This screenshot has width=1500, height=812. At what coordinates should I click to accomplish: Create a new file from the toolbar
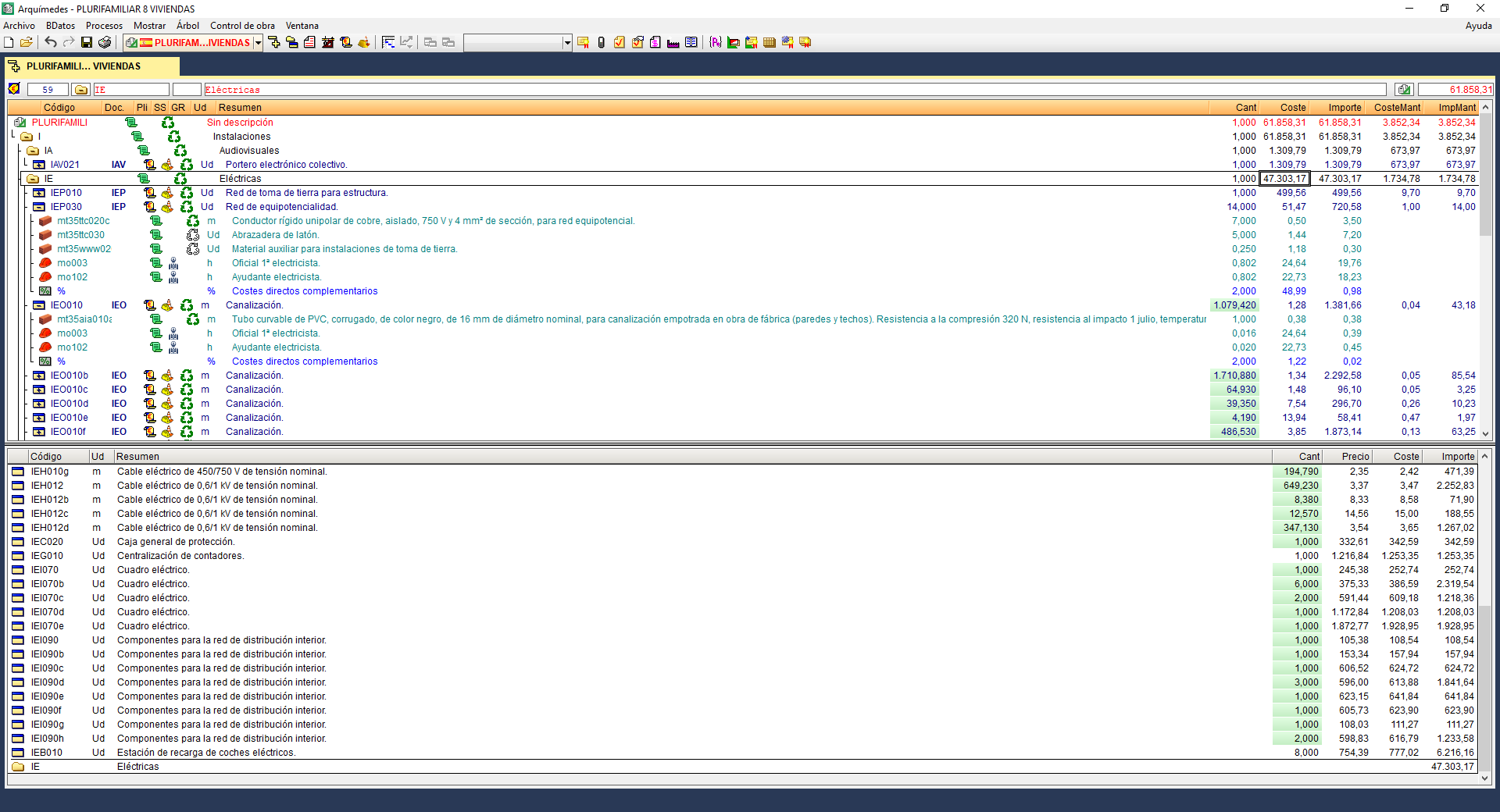point(9,42)
